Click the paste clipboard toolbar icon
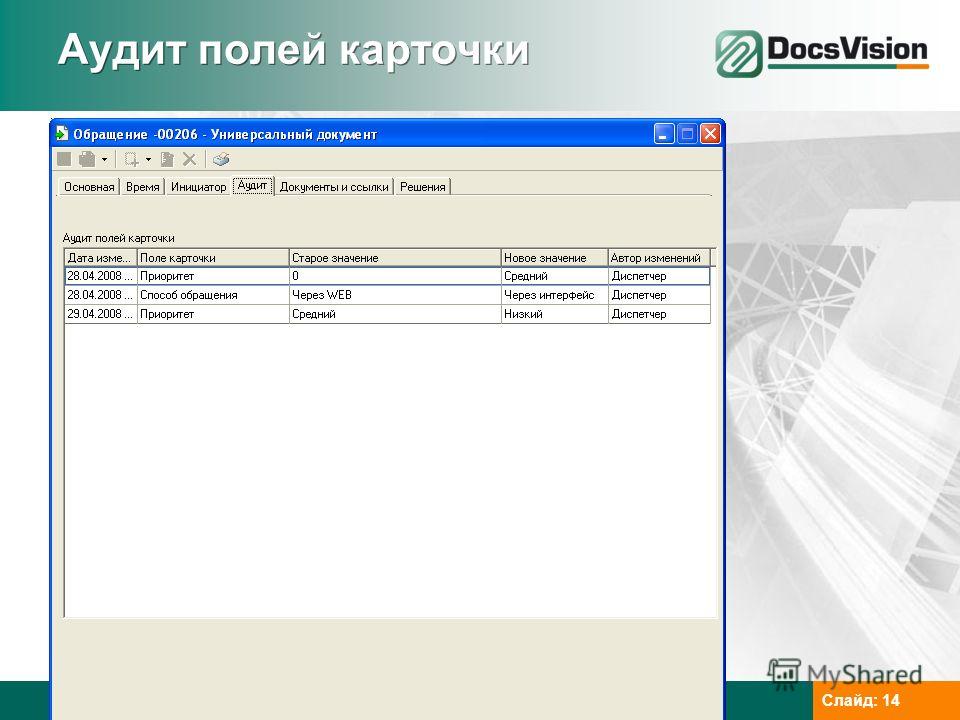 88,160
